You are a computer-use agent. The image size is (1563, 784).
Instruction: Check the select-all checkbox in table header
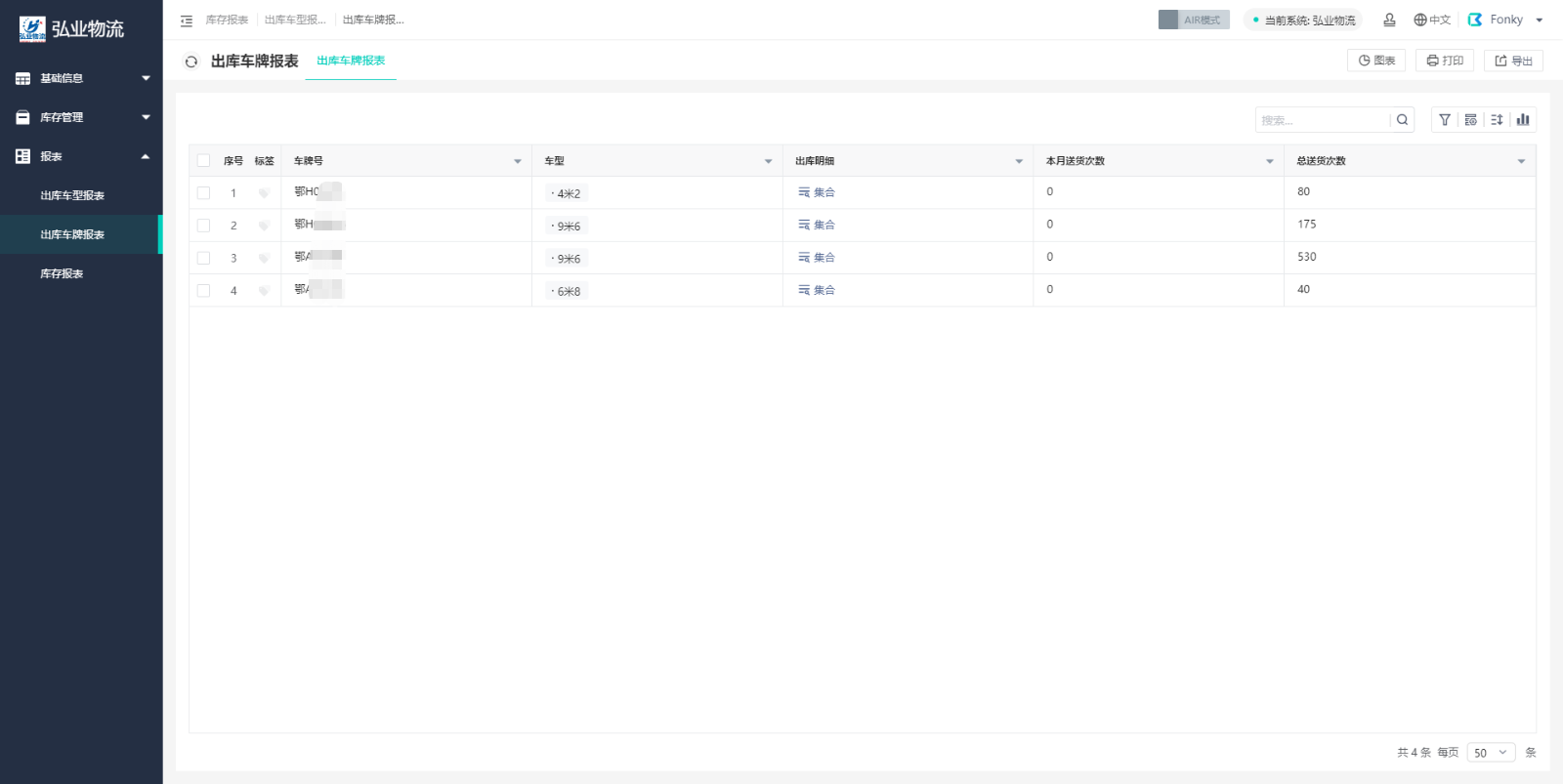(203, 161)
